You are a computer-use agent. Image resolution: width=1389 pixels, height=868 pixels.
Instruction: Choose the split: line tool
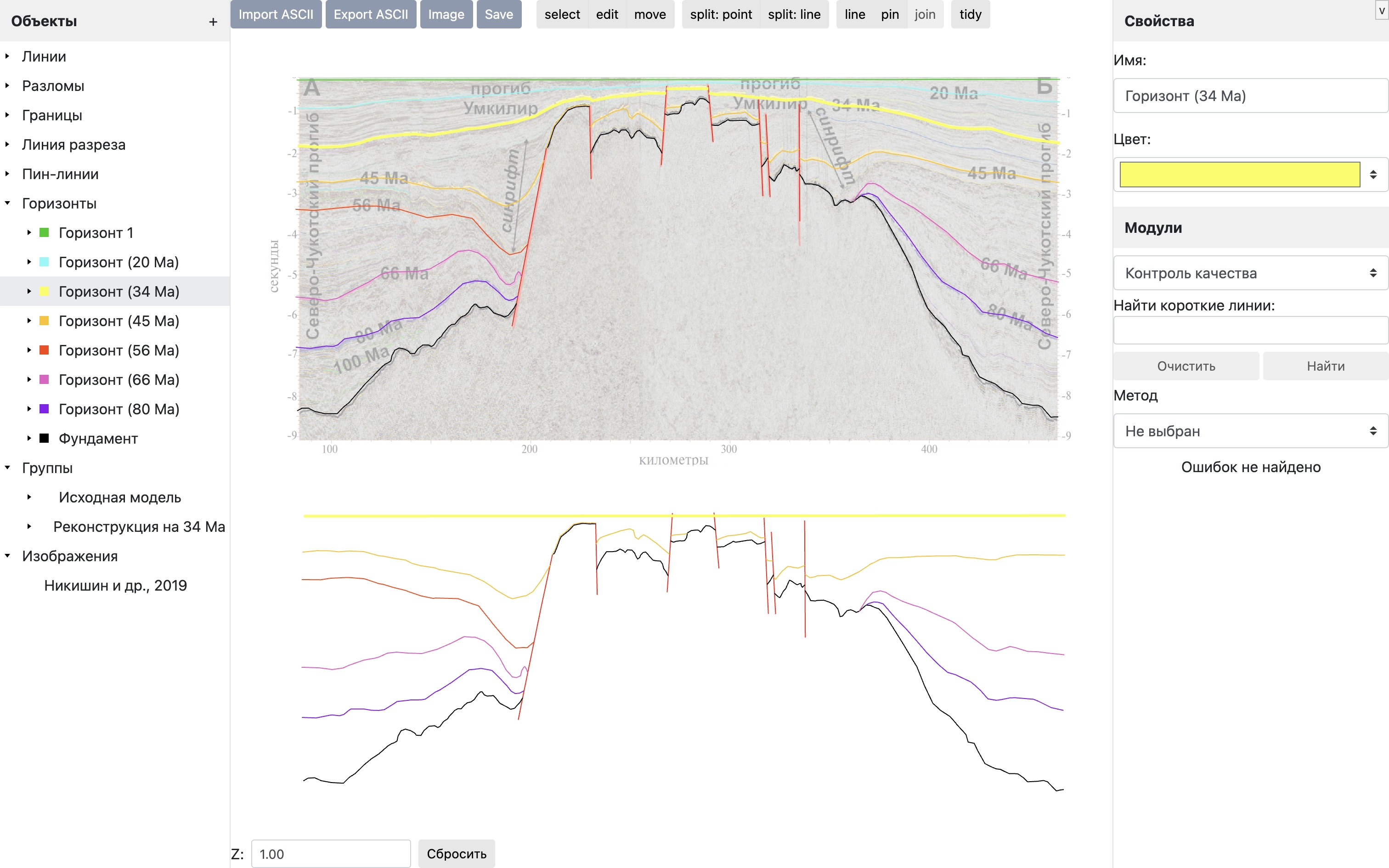click(794, 14)
